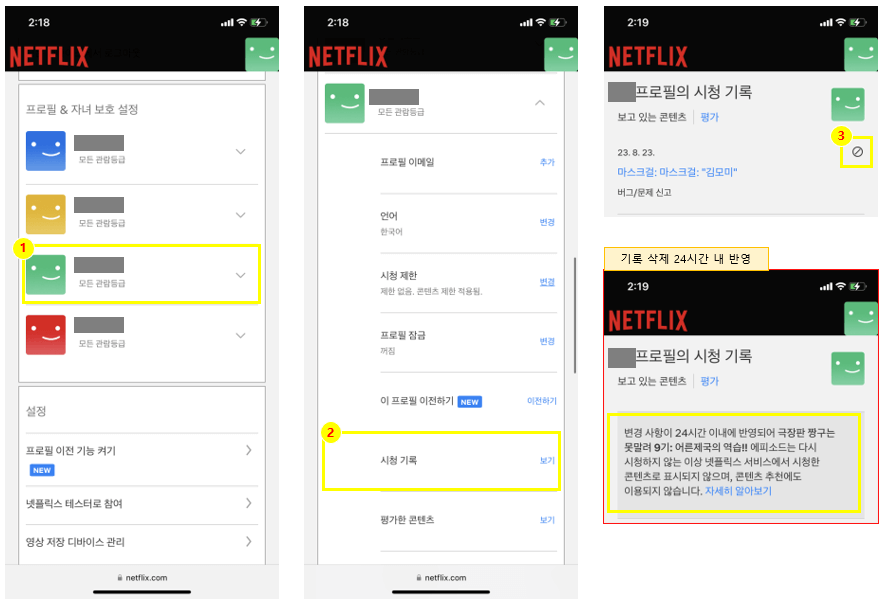886x609 pixels.
Task: Tap the lock icon beside netflix.com on the profile list screen
Action: [x=120, y=577]
